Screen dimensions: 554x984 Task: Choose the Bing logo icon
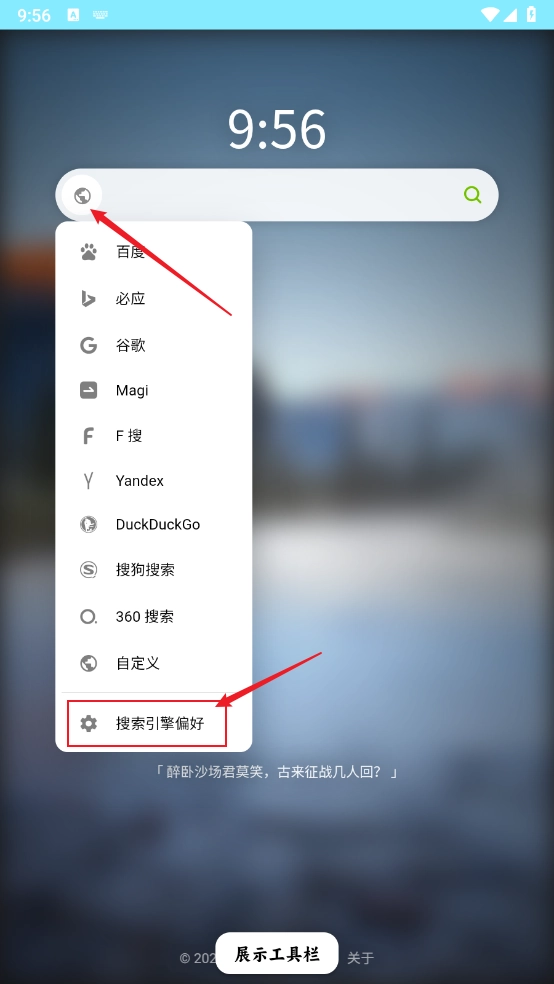[88, 299]
